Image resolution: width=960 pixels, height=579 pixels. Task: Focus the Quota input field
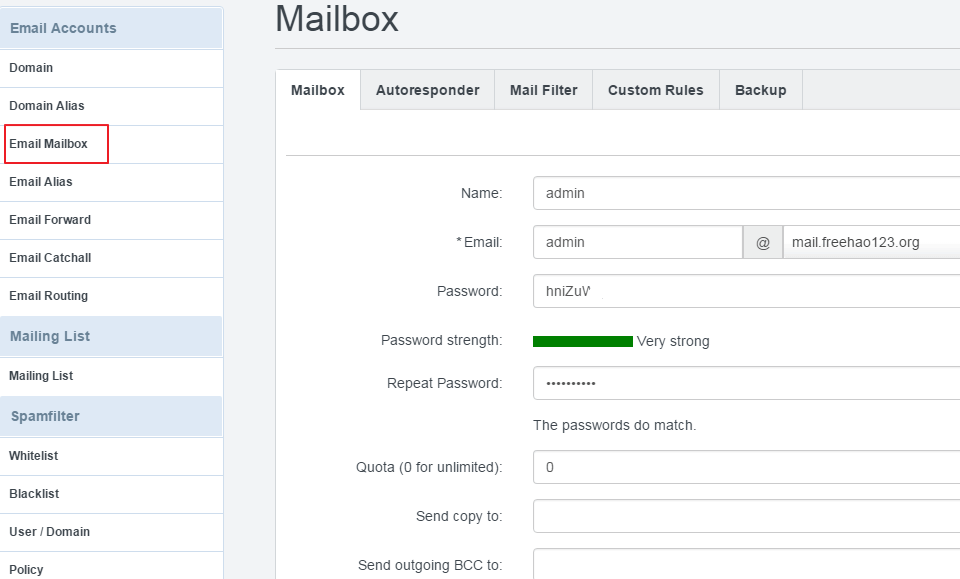[x=746, y=467]
